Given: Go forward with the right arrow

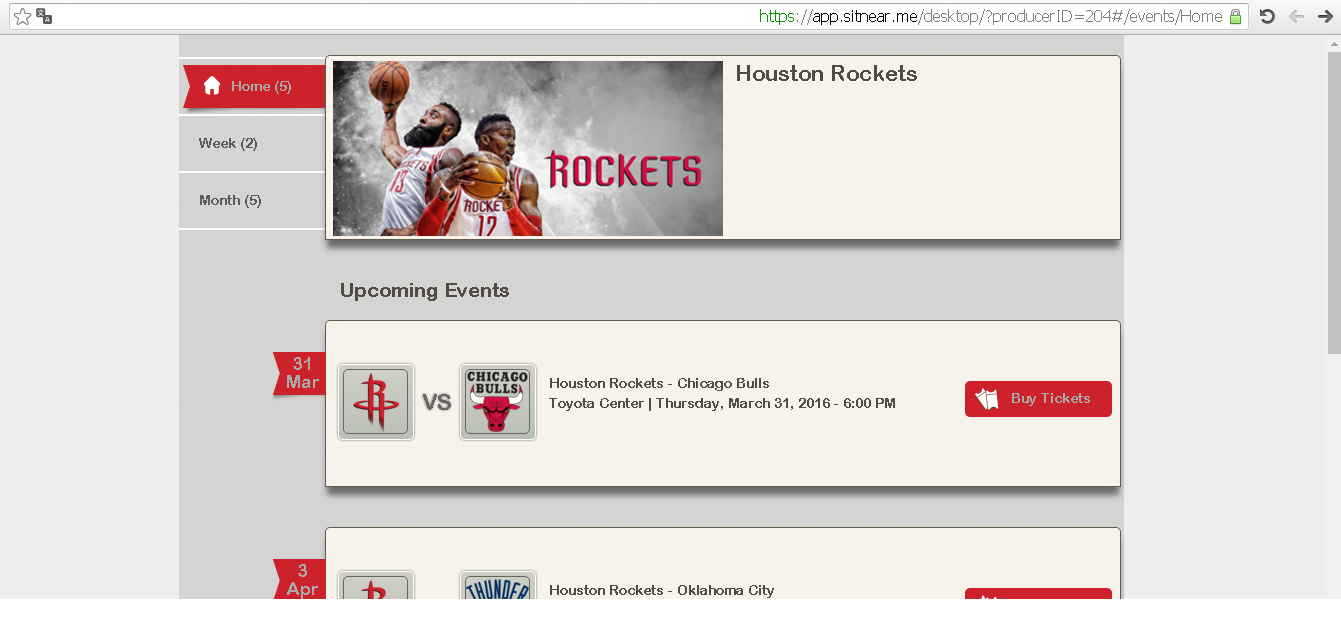Looking at the screenshot, I should 1326,16.
